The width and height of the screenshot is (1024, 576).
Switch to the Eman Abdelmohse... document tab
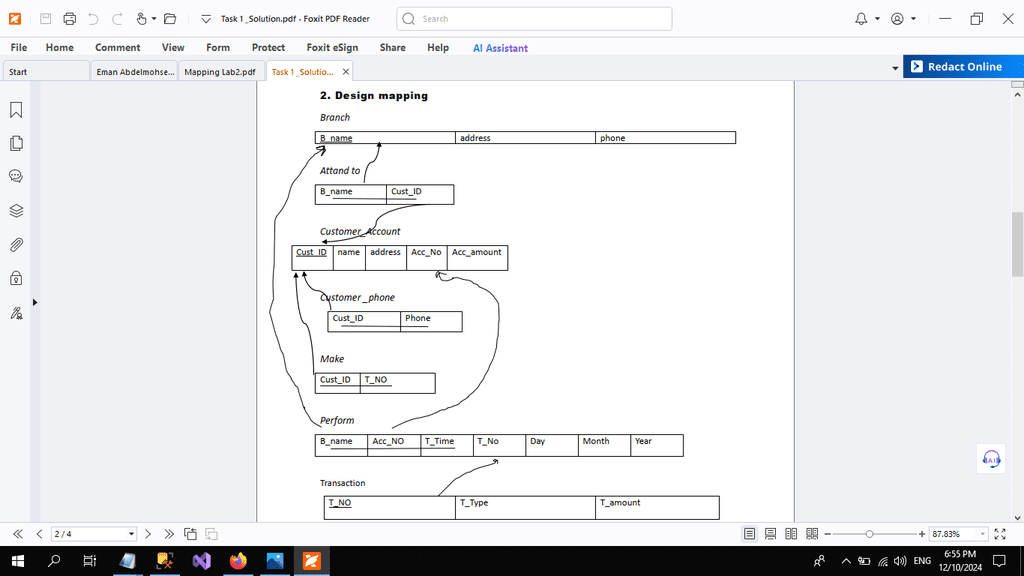(135, 72)
